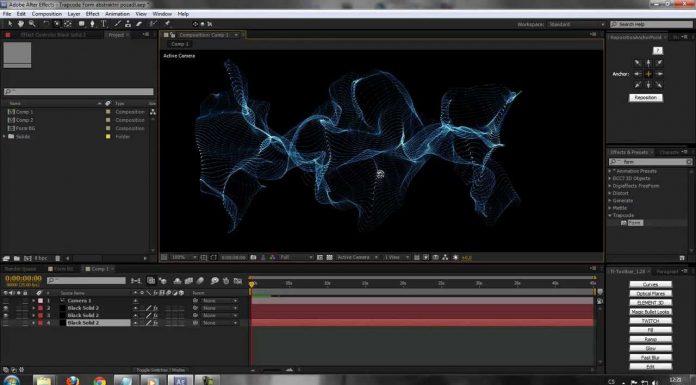
Task: Open the Composition menu
Action: [x=47, y=14]
